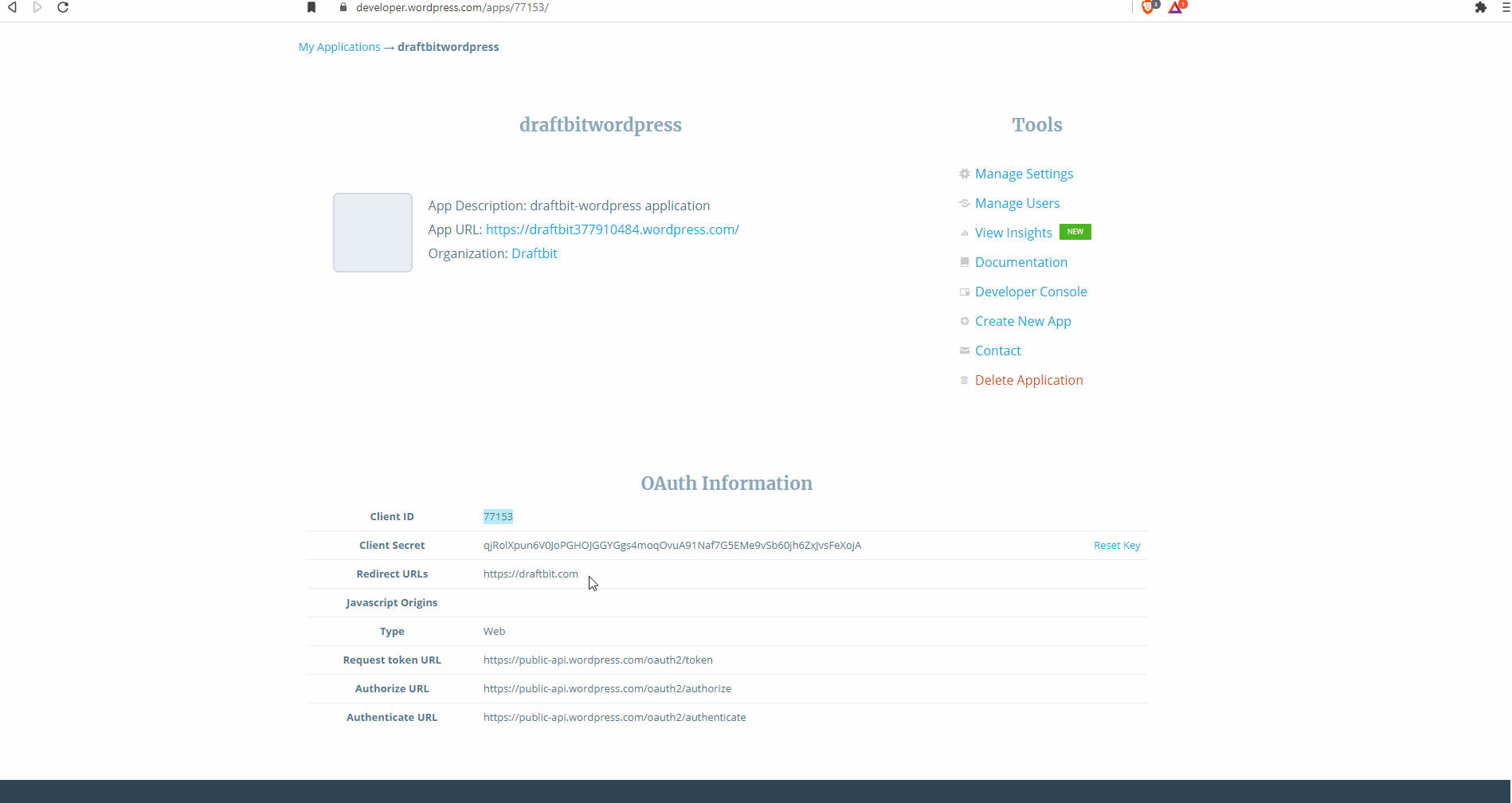
Task: Open Manage Settings link
Action: 1024,174
